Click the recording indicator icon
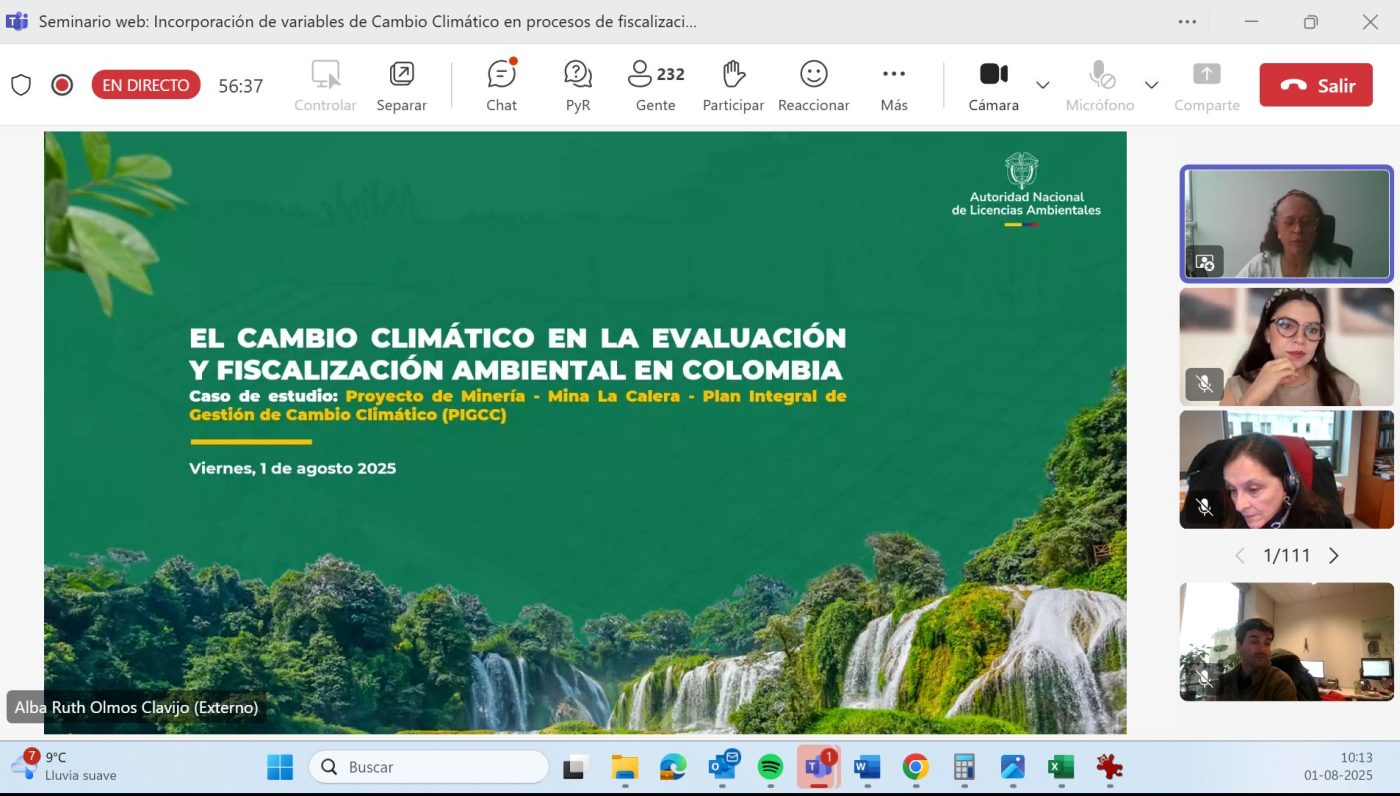This screenshot has height=796, width=1400. click(x=62, y=85)
